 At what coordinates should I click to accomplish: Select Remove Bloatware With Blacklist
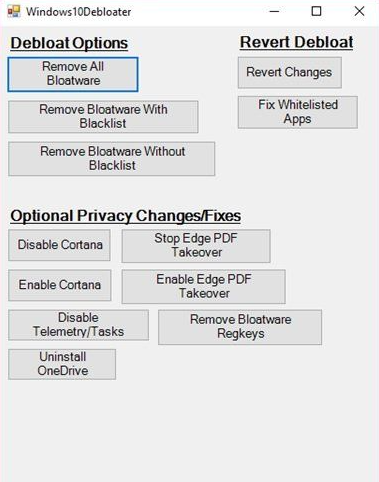[x=103, y=117]
